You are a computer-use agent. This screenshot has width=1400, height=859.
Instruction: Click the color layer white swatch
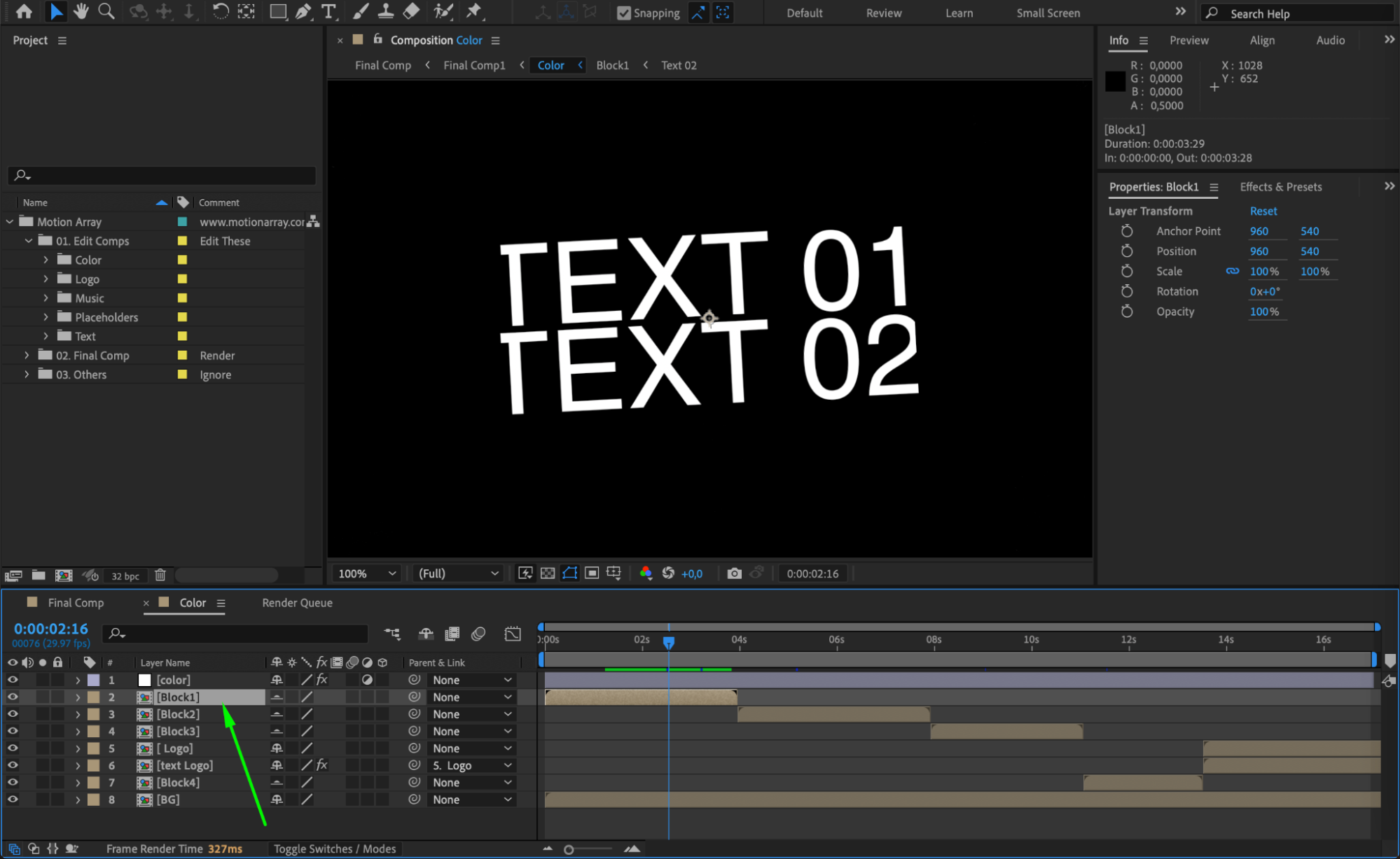(145, 680)
